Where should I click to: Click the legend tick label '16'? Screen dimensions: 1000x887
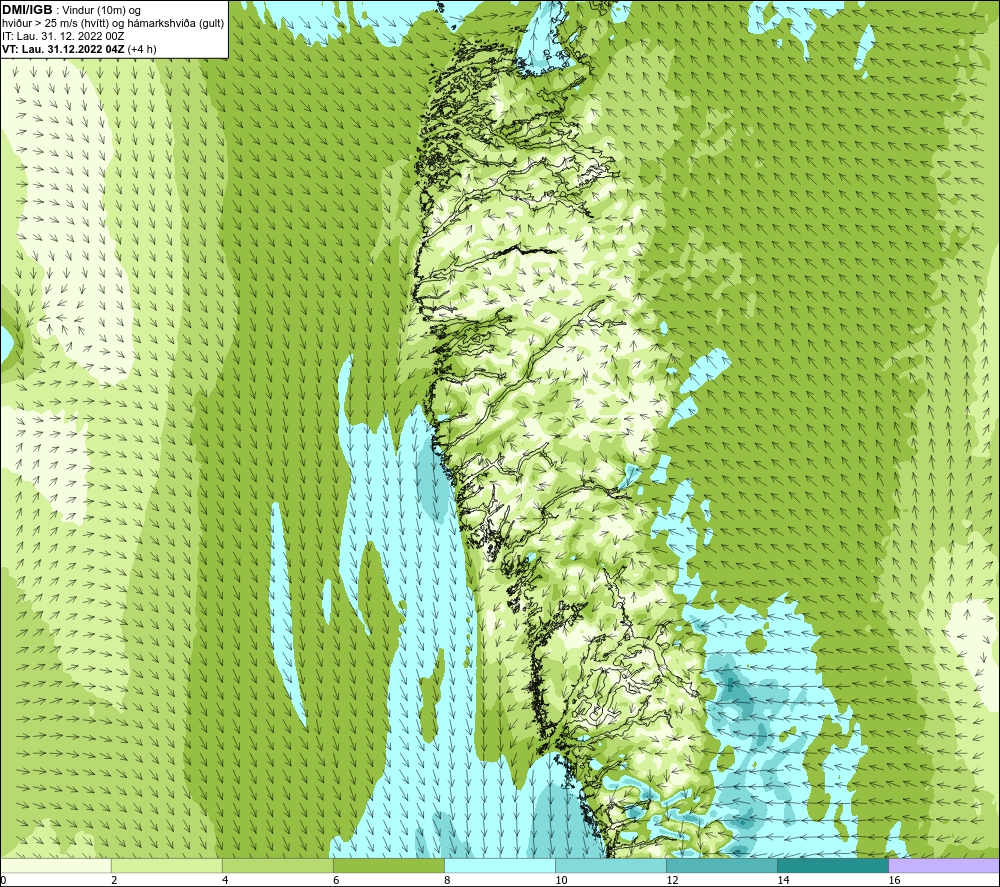[894, 880]
